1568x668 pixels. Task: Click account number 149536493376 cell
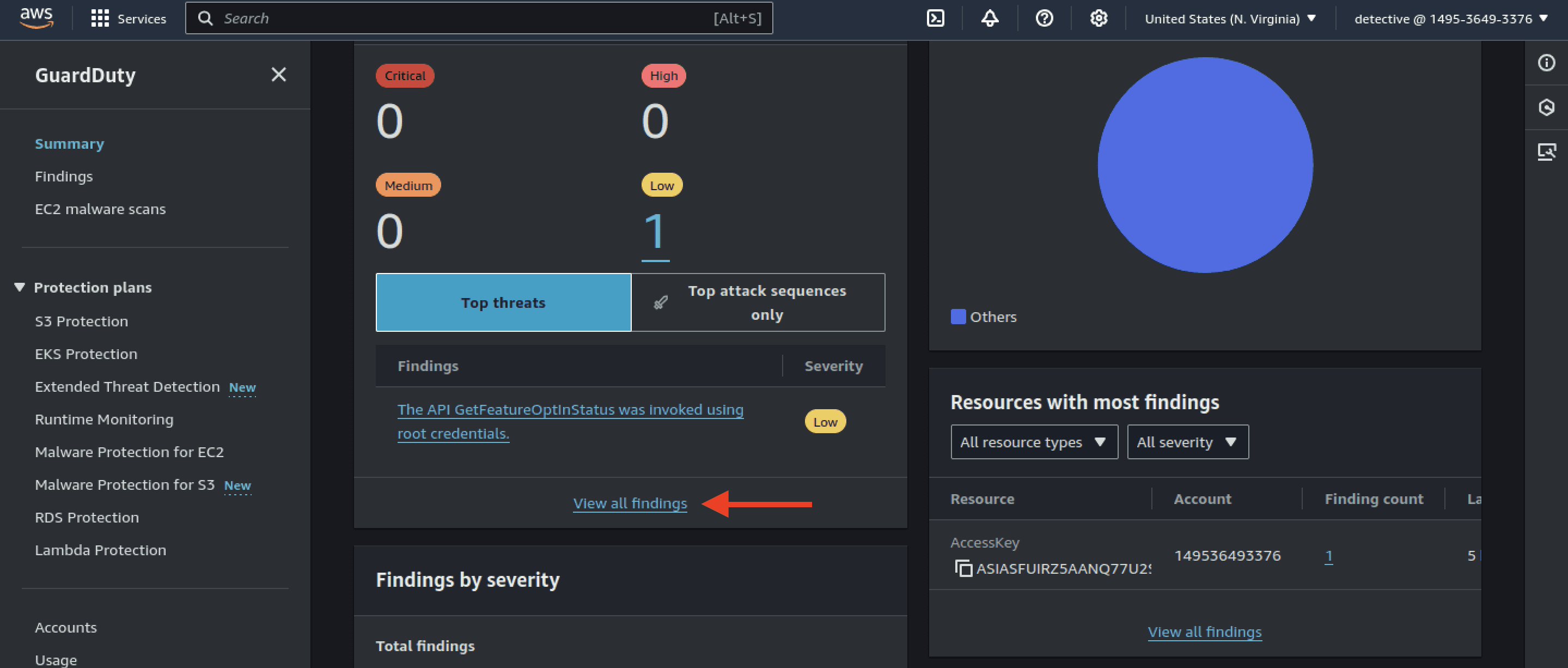tap(1227, 555)
